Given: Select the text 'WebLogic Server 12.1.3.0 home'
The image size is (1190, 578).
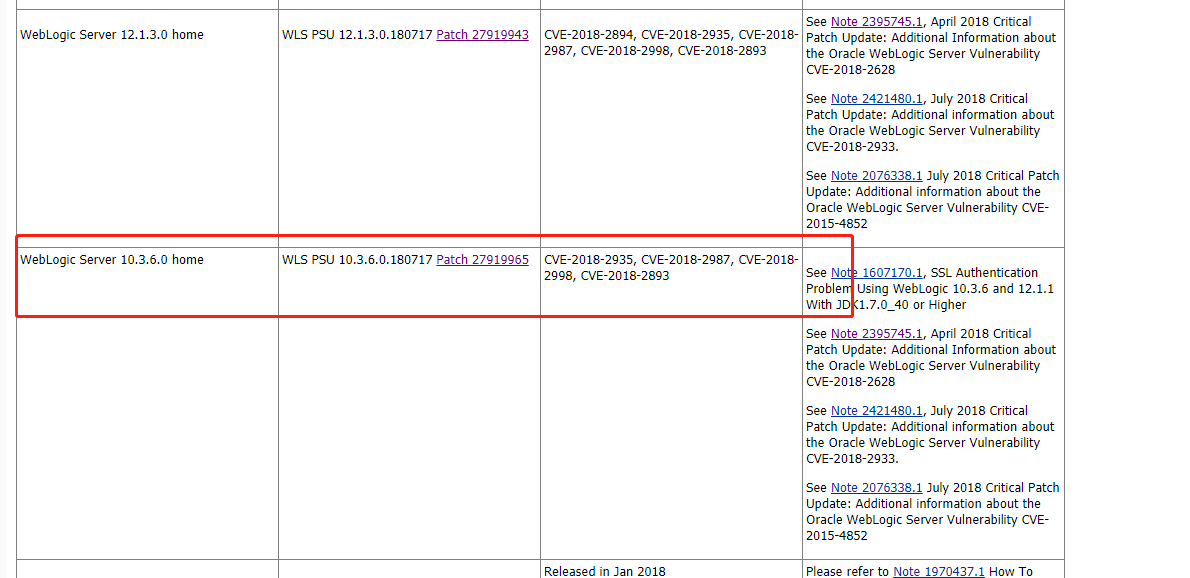Looking at the screenshot, I should [112, 35].
